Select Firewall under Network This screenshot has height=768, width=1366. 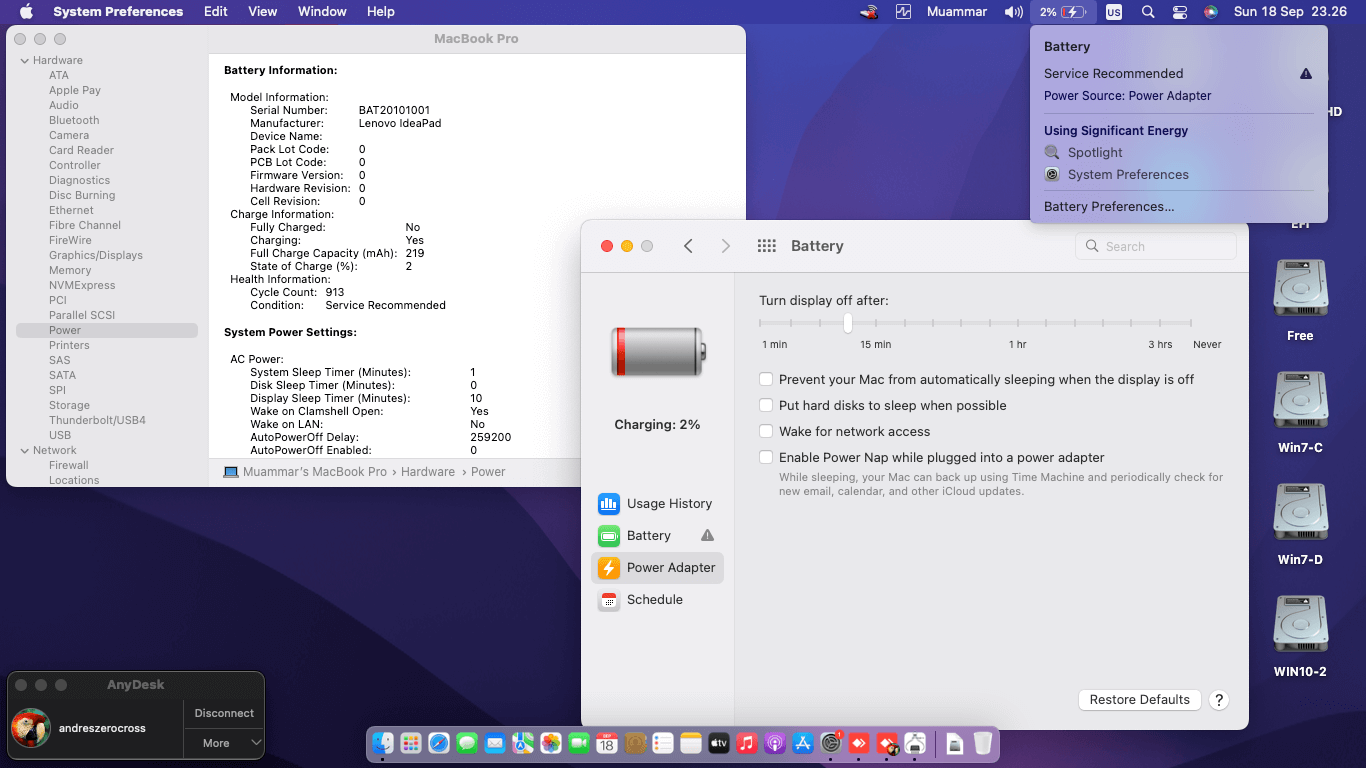coord(69,465)
